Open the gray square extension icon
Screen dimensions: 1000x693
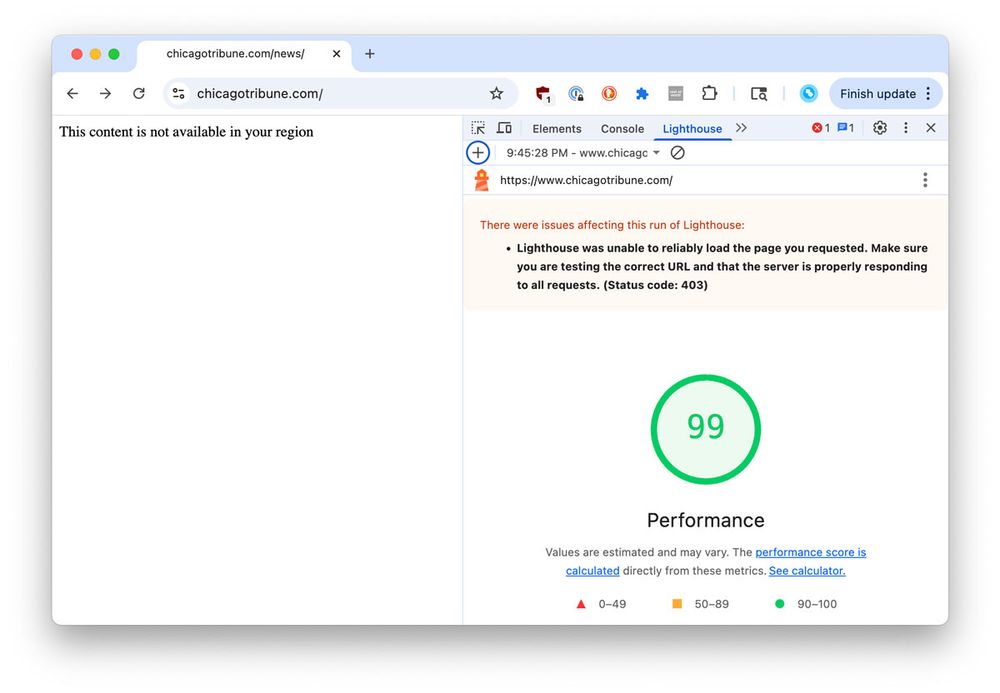click(675, 94)
